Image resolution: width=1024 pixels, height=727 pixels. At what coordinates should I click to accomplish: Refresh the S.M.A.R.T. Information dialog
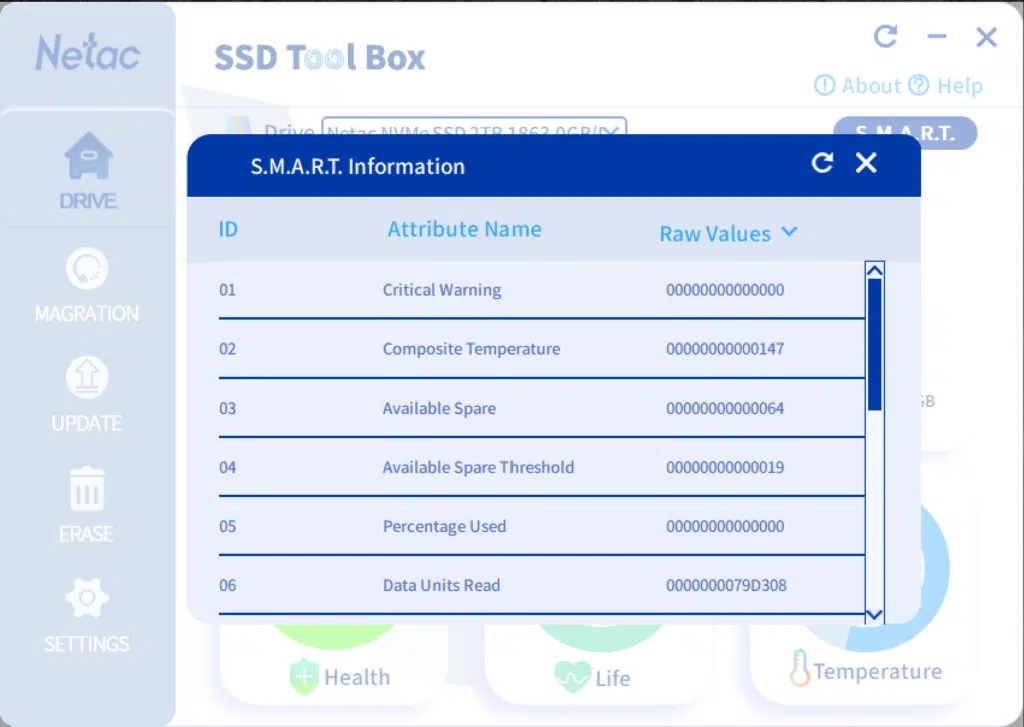pos(822,163)
